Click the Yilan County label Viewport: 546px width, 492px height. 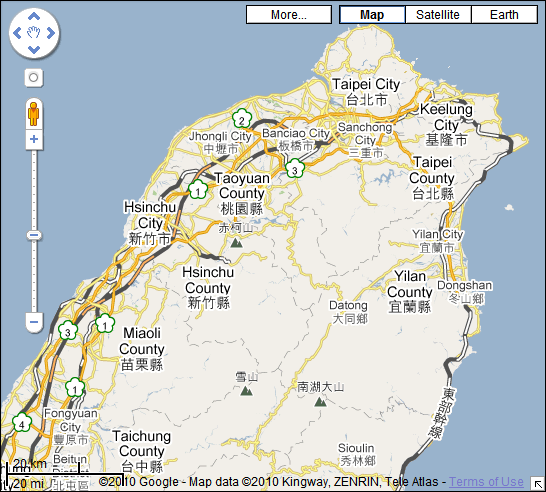coord(410,291)
